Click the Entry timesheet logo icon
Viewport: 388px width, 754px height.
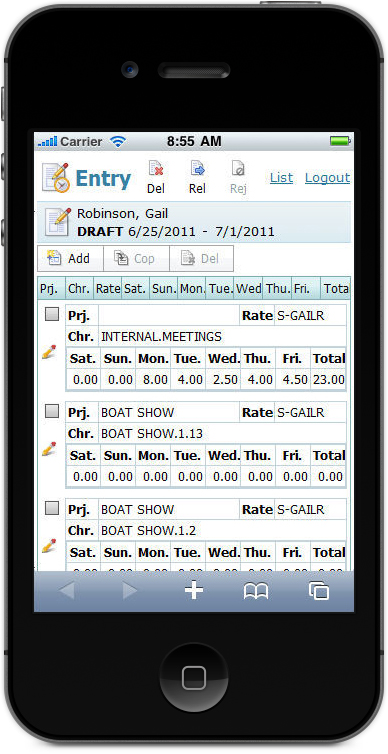coord(55,177)
